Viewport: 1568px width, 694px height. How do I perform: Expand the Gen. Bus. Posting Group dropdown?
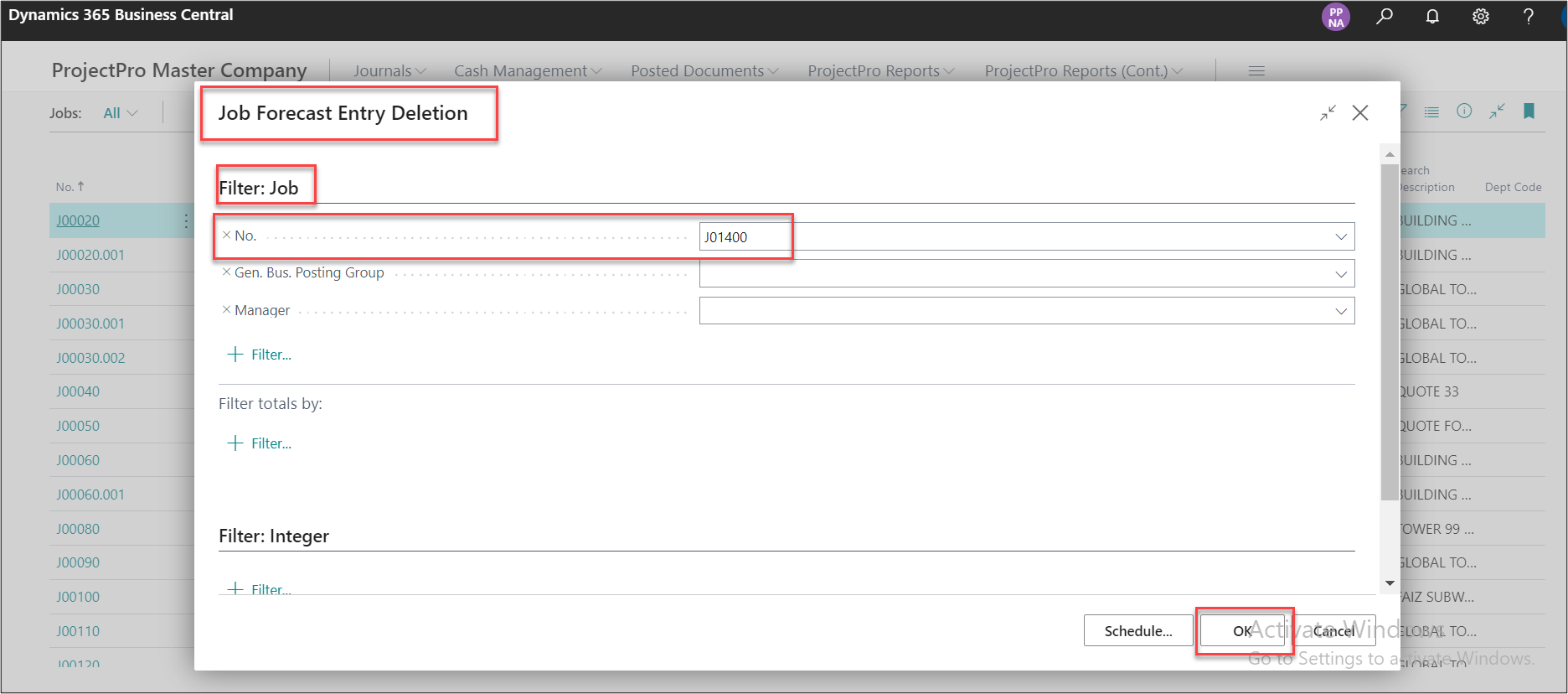tap(1341, 274)
